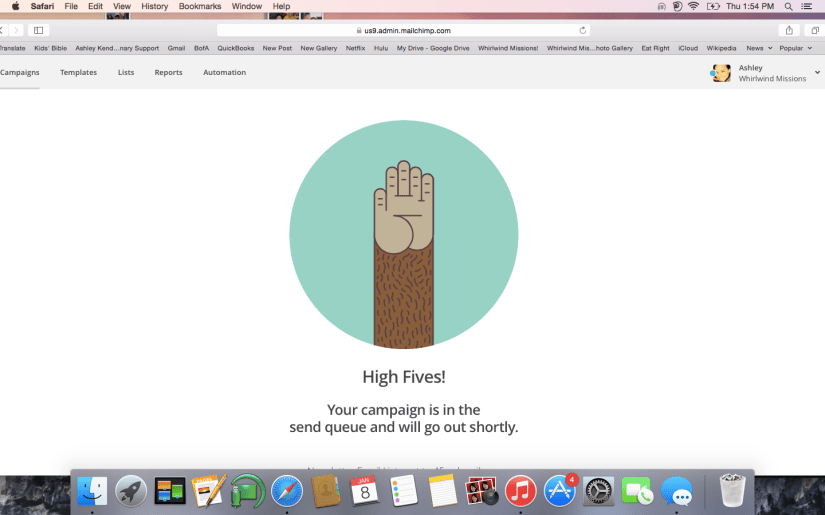Open Pages app in the dock
This screenshot has width=825, height=515.
pyautogui.click(x=209, y=491)
